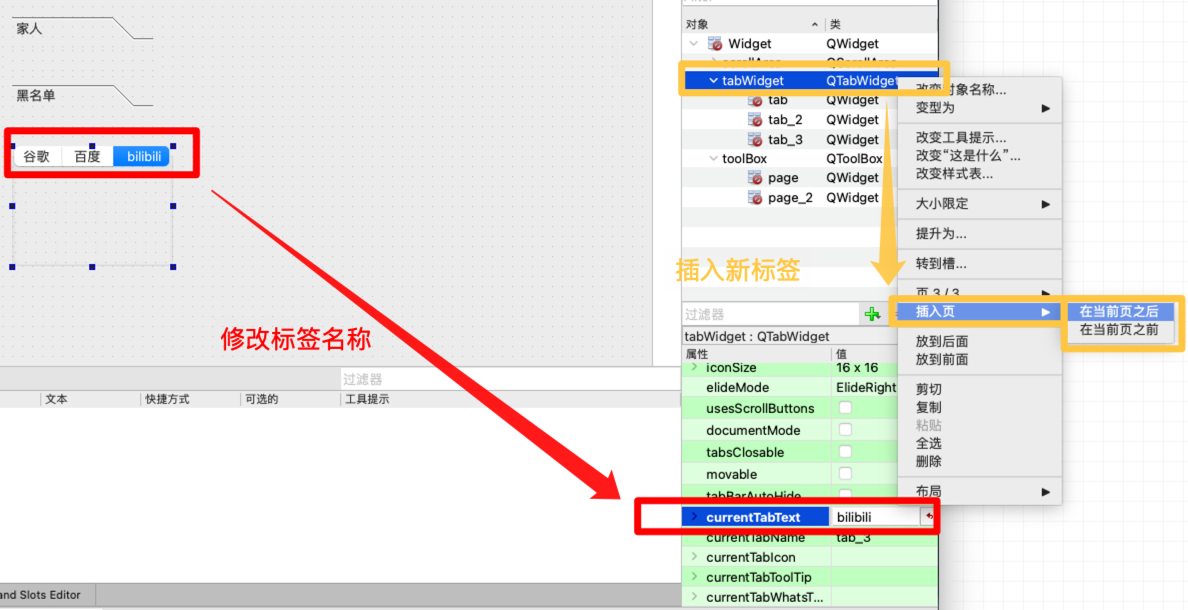The width and height of the screenshot is (1188, 610).
Task: Click the elideMode value ElideRight
Action: [x=866, y=387]
